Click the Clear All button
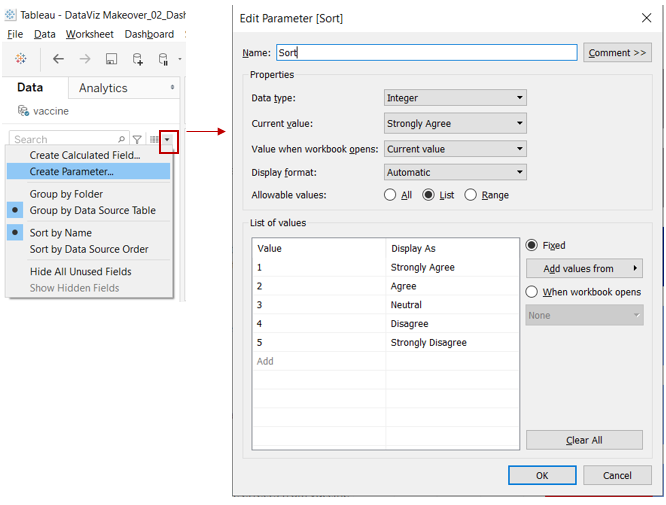 click(x=584, y=440)
